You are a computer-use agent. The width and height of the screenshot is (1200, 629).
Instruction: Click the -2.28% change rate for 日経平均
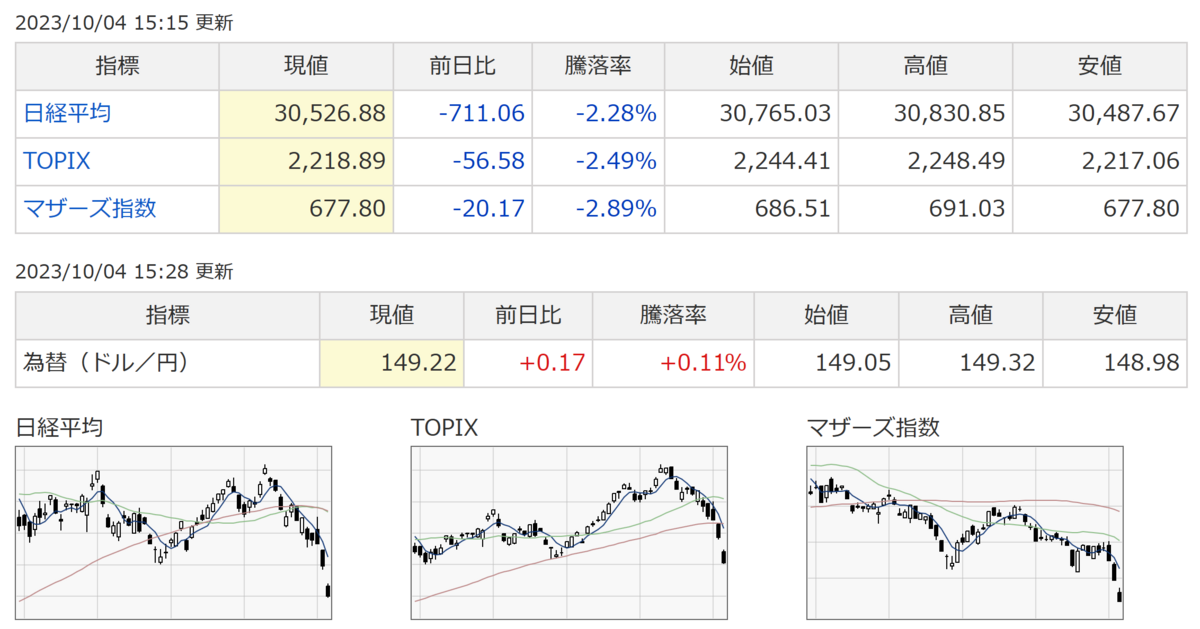click(x=616, y=113)
